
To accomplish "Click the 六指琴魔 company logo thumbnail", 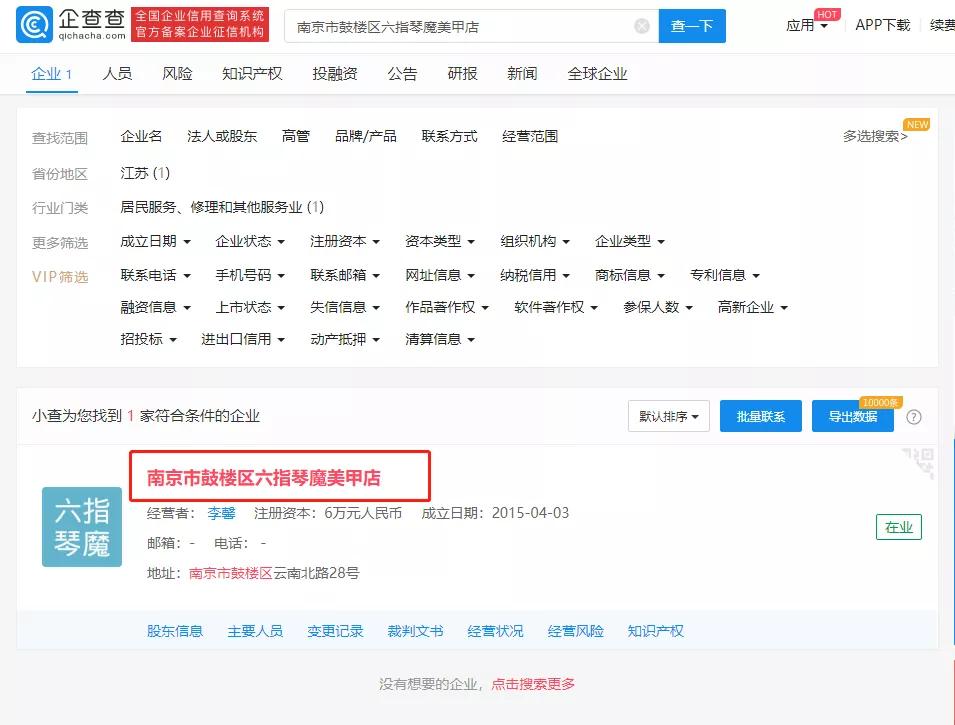I will click(81, 527).
